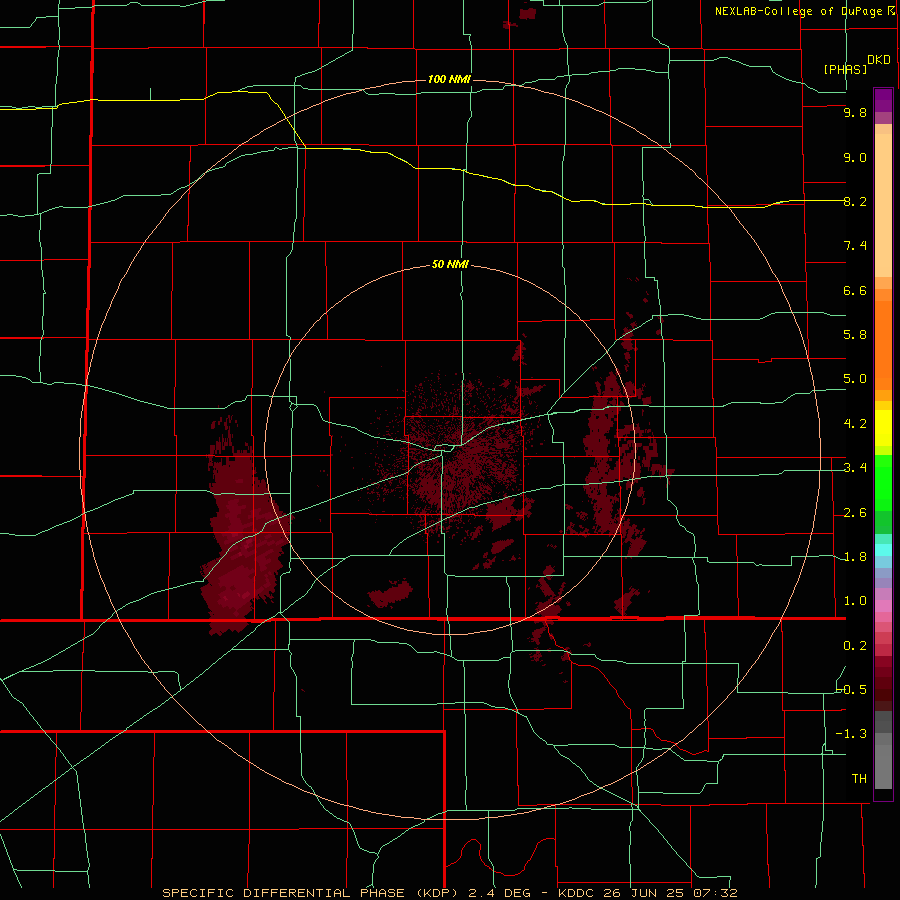The height and width of the screenshot is (900, 900).
Task: Click the 0.2 scale value
Action: click(x=855, y=646)
